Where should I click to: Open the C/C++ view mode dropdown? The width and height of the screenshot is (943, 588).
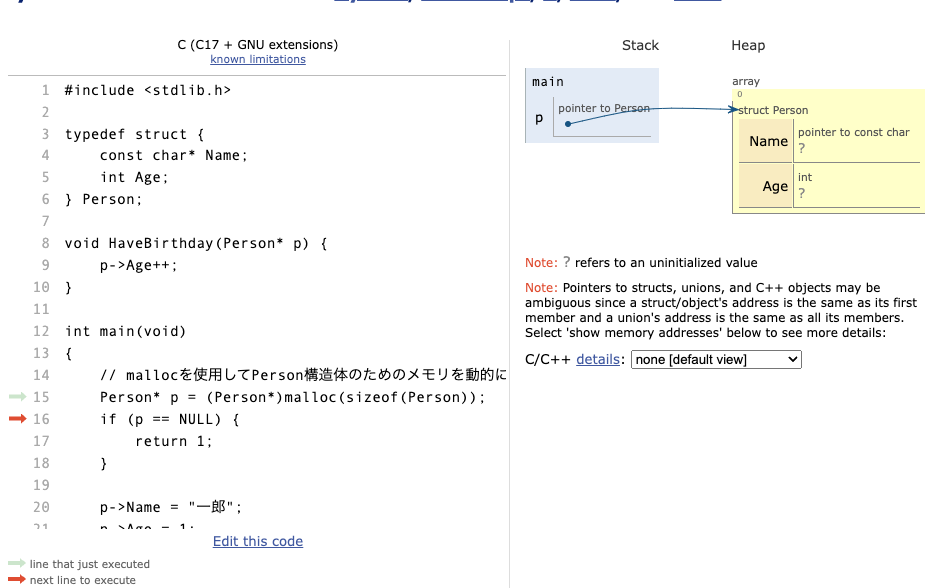coord(715,359)
